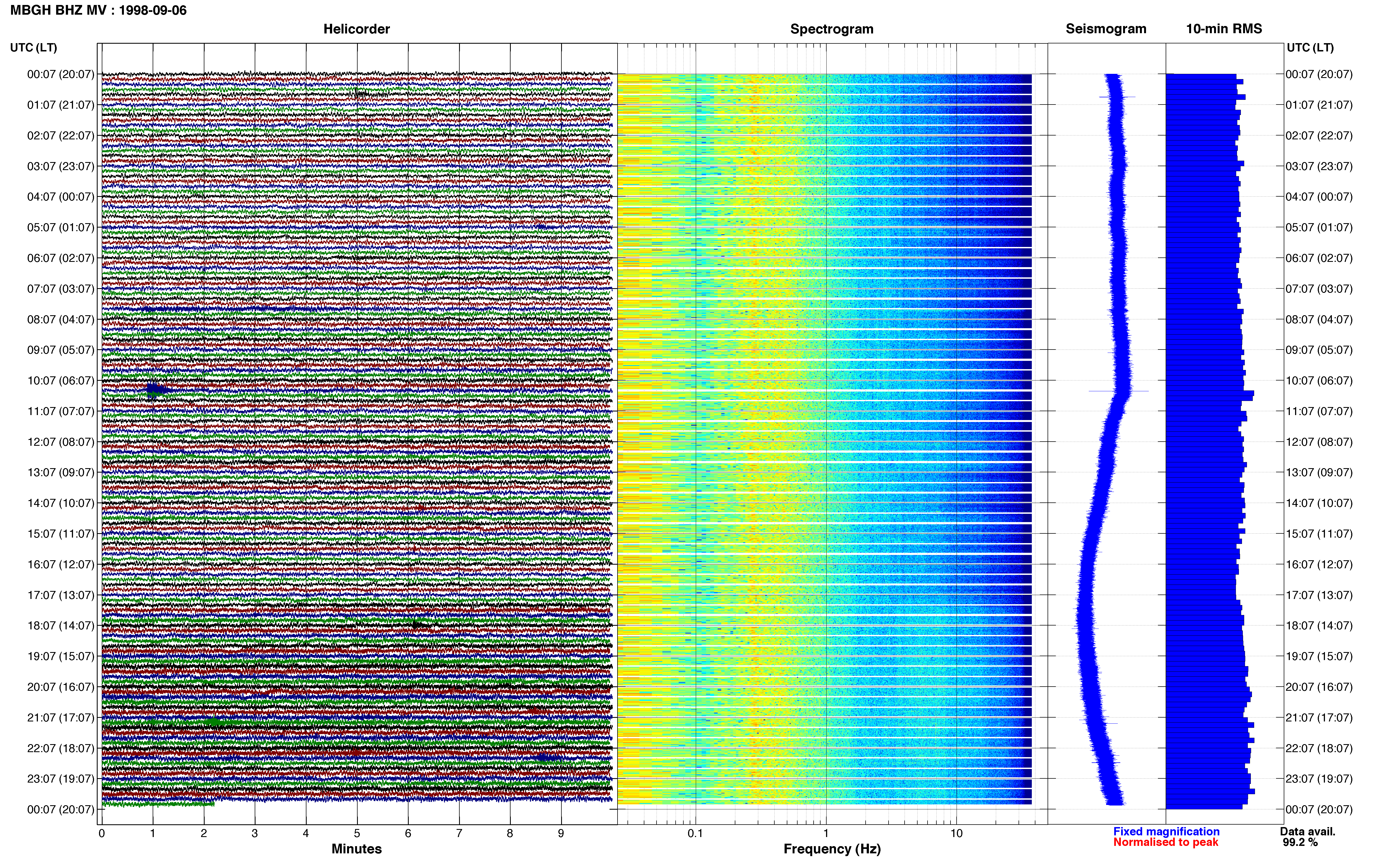
Task: Click helicorder minute tick label '8'
Action: click(510, 833)
